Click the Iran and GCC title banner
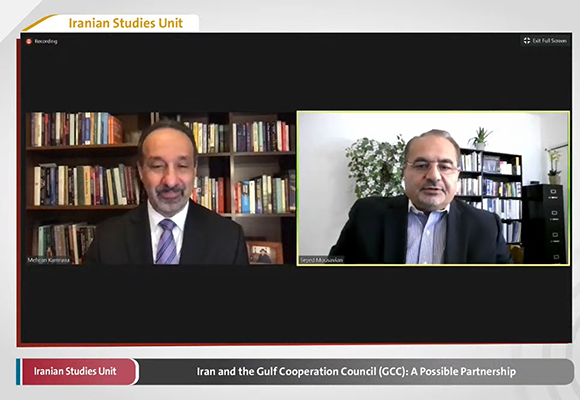The width and height of the screenshot is (580, 400). pyautogui.click(x=356, y=371)
